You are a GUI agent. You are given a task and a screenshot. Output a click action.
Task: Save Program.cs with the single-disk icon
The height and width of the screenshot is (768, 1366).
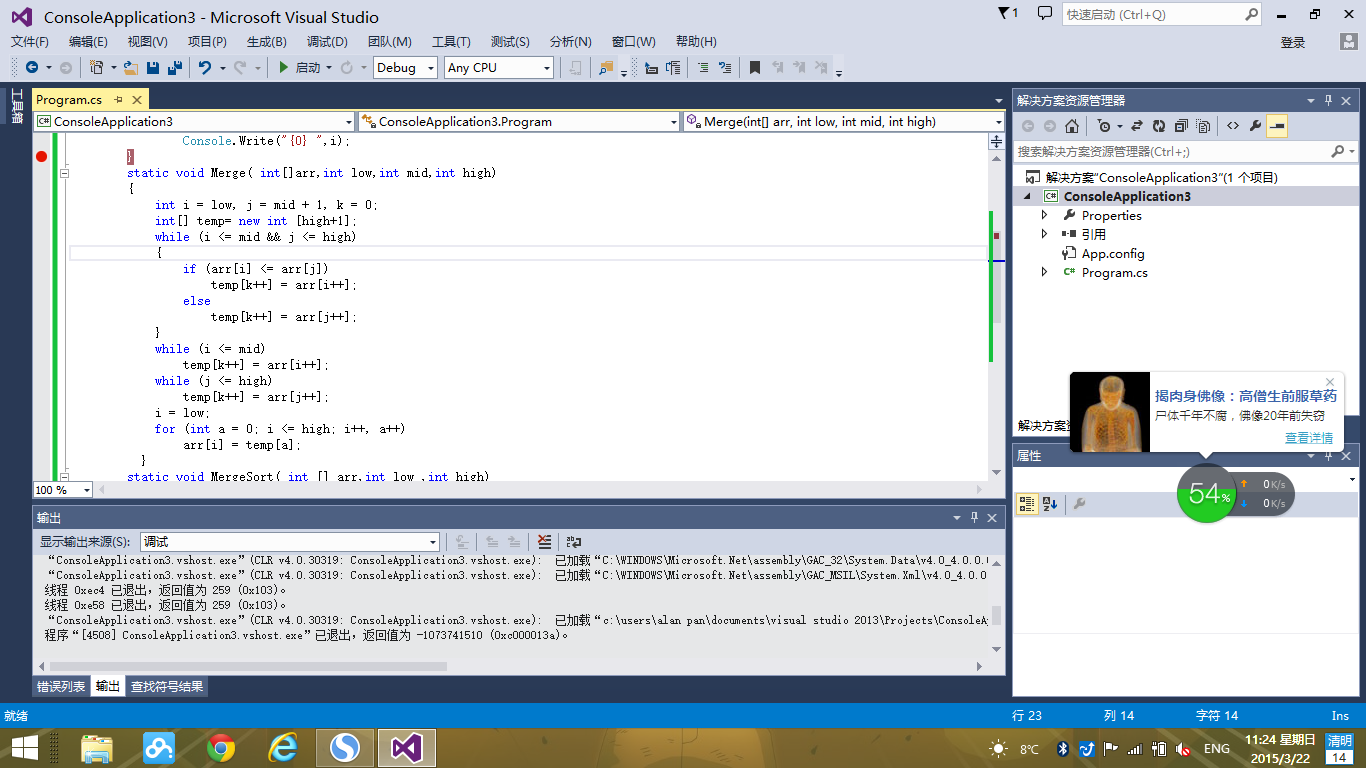(153, 68)
